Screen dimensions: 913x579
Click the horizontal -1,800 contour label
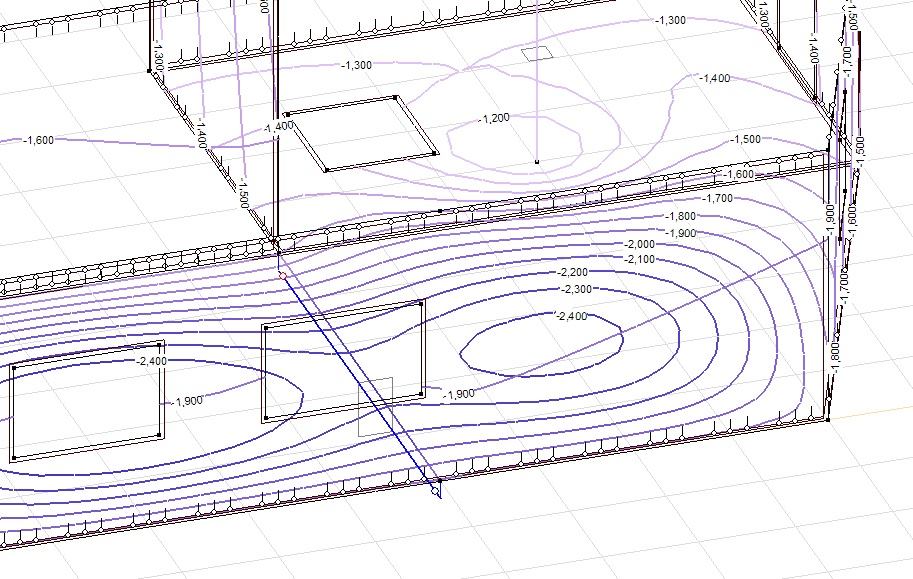[x=680, y=216]
